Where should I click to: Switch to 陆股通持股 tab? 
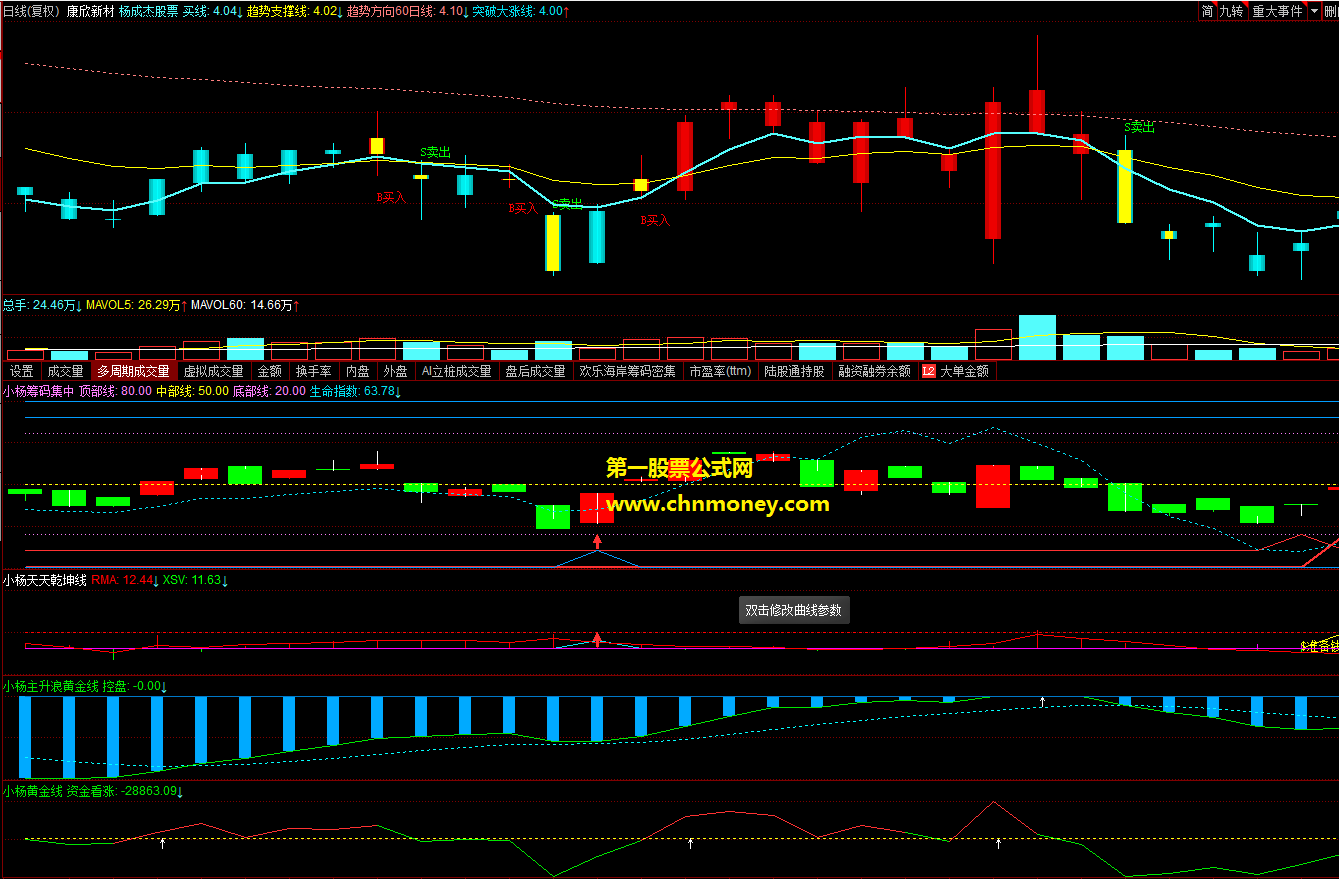point(794,371)
